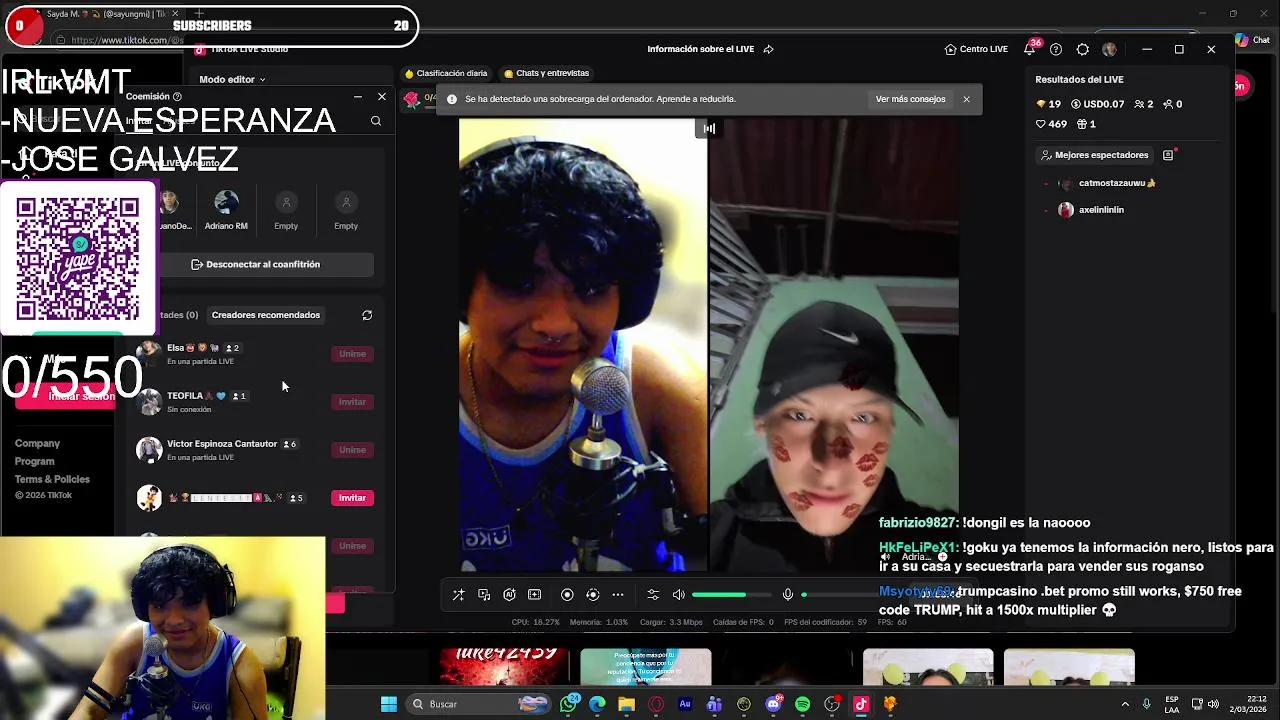Click the search magnifier in invite panel

pyautogui.click(x=376, y=121)
